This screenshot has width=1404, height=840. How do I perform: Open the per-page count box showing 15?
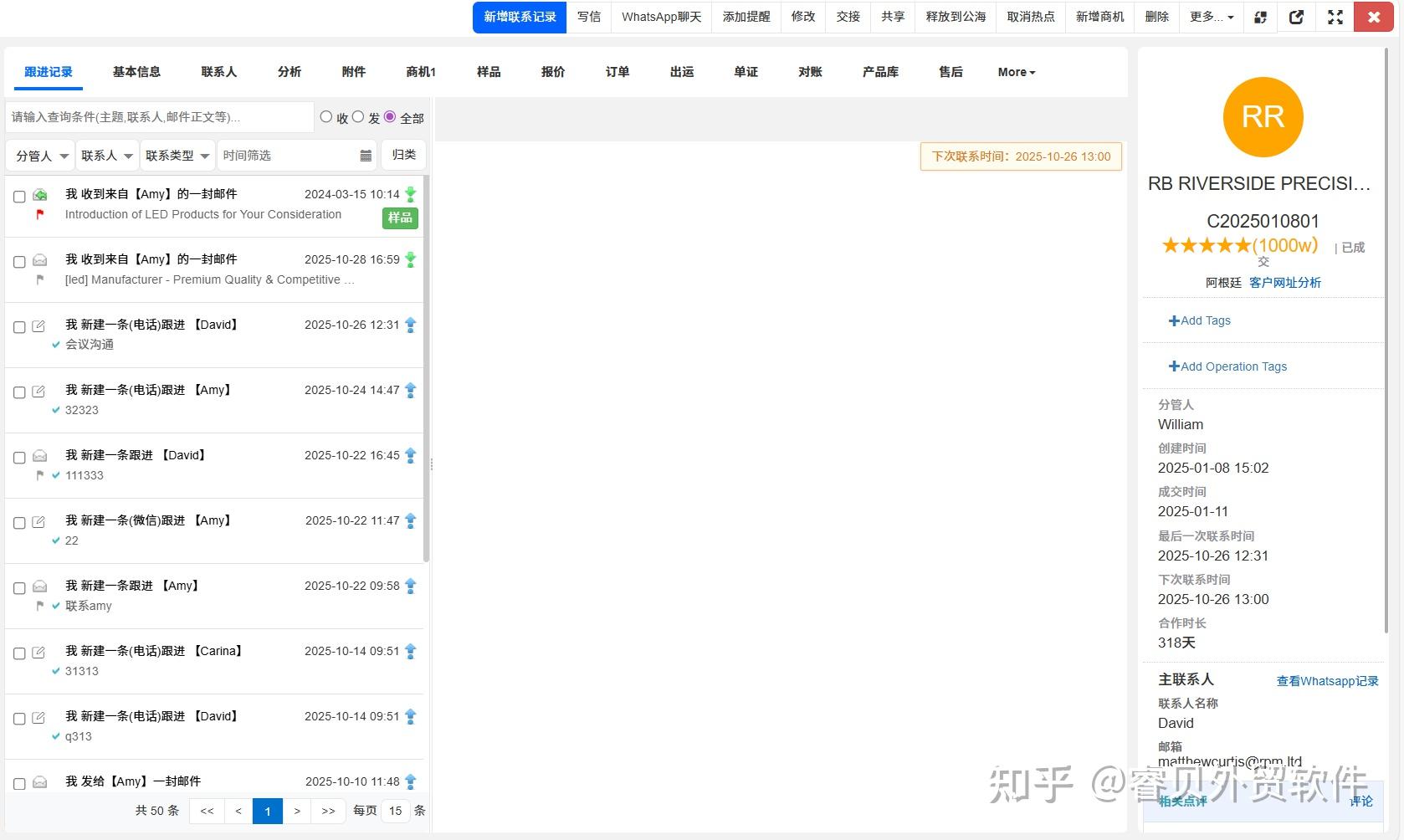point(396,811)
